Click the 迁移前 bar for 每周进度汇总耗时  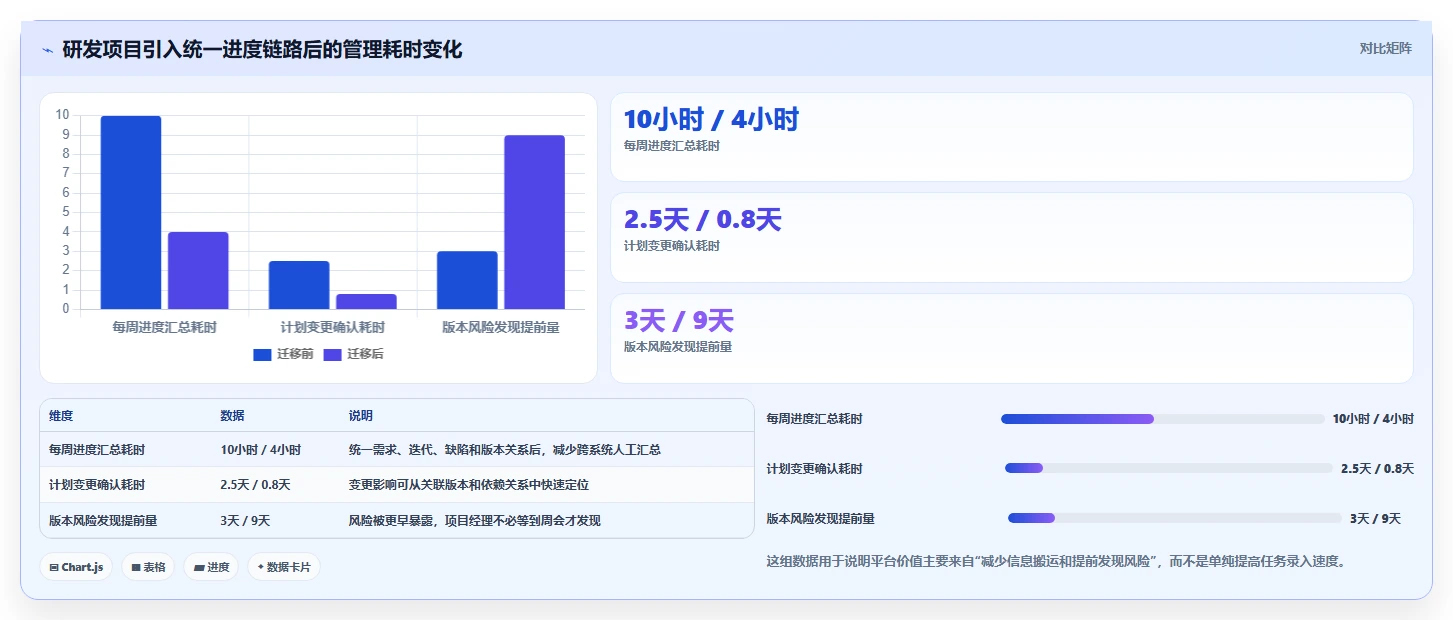[x=131, y=212]
